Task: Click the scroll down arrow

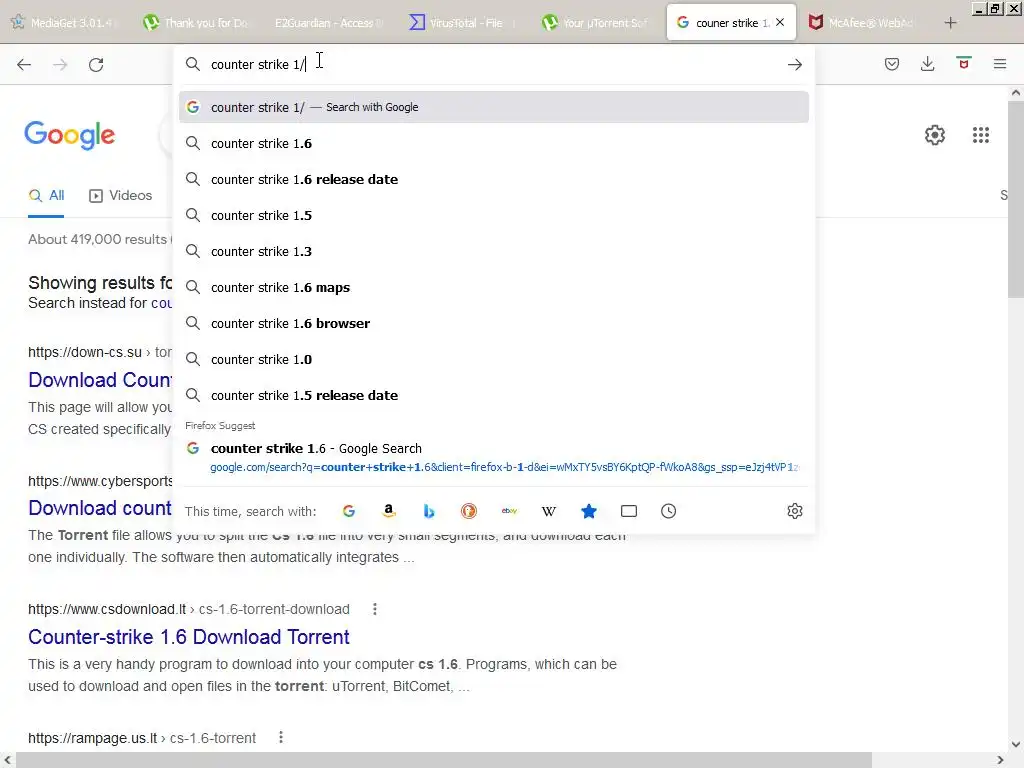Action: click(x=1016, y=744)
